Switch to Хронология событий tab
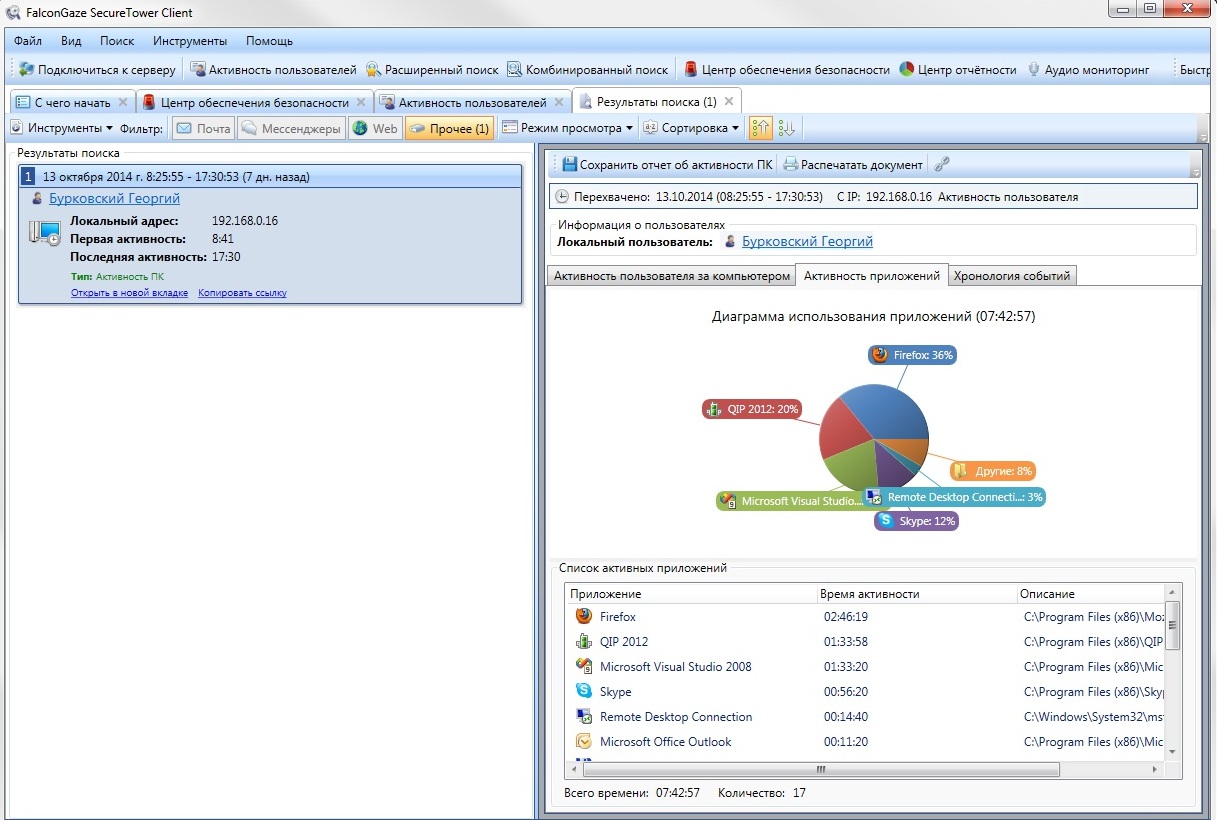Image resolution: width=1217 pixels, height=820 pixels. 1011,276
